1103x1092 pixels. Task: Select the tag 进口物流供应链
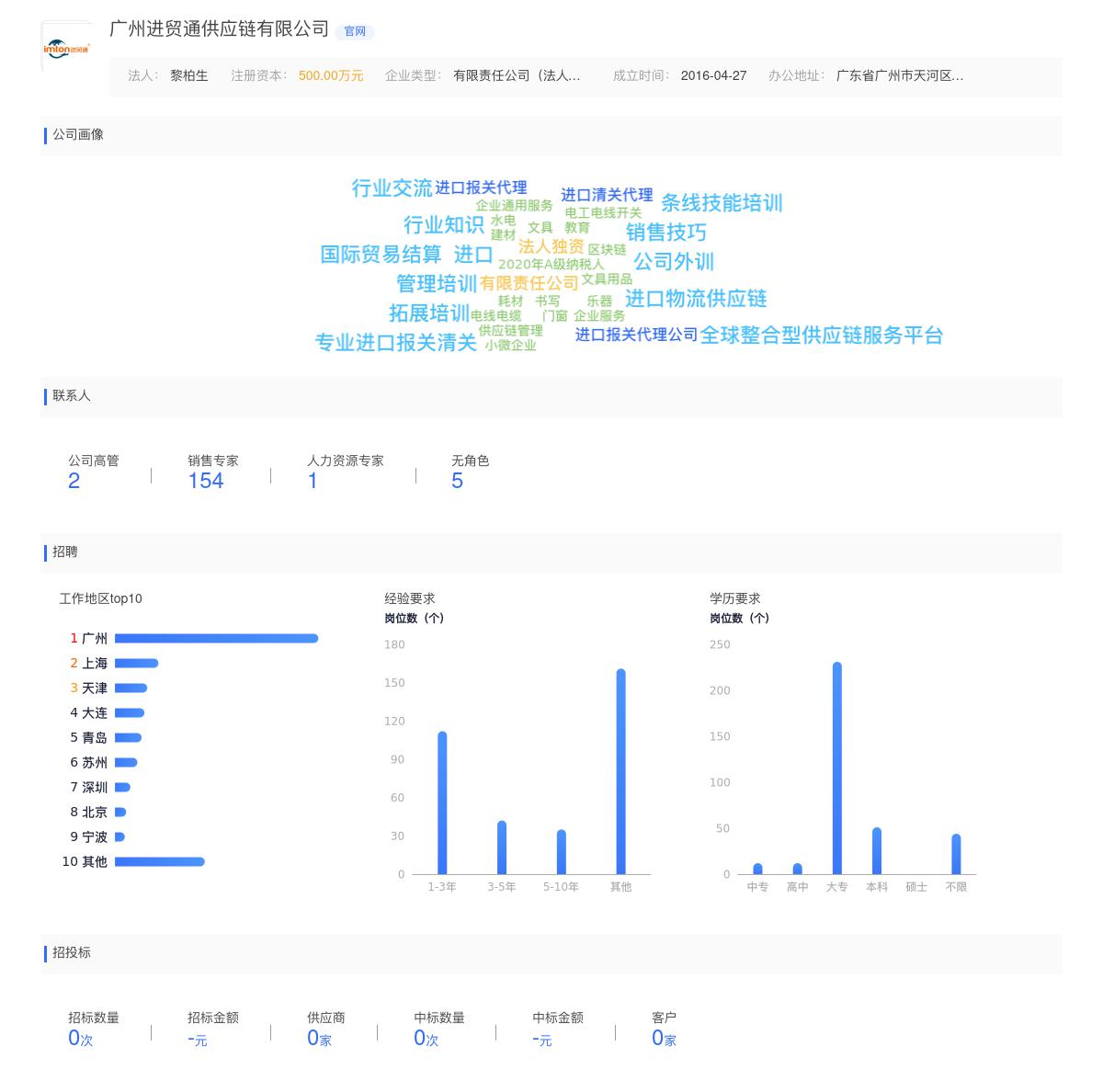(x=696, y=299)
